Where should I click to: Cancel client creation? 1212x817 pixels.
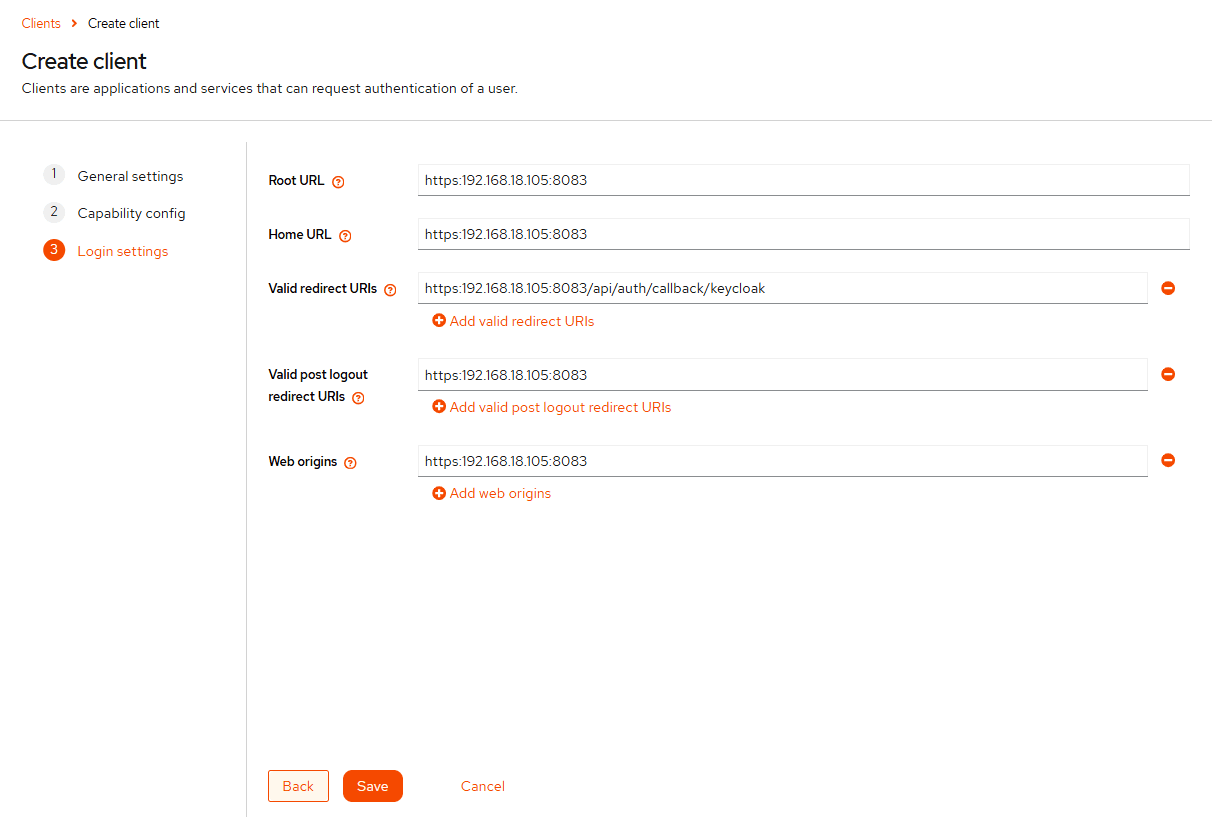pyautogui.click(x=483, y=786)
